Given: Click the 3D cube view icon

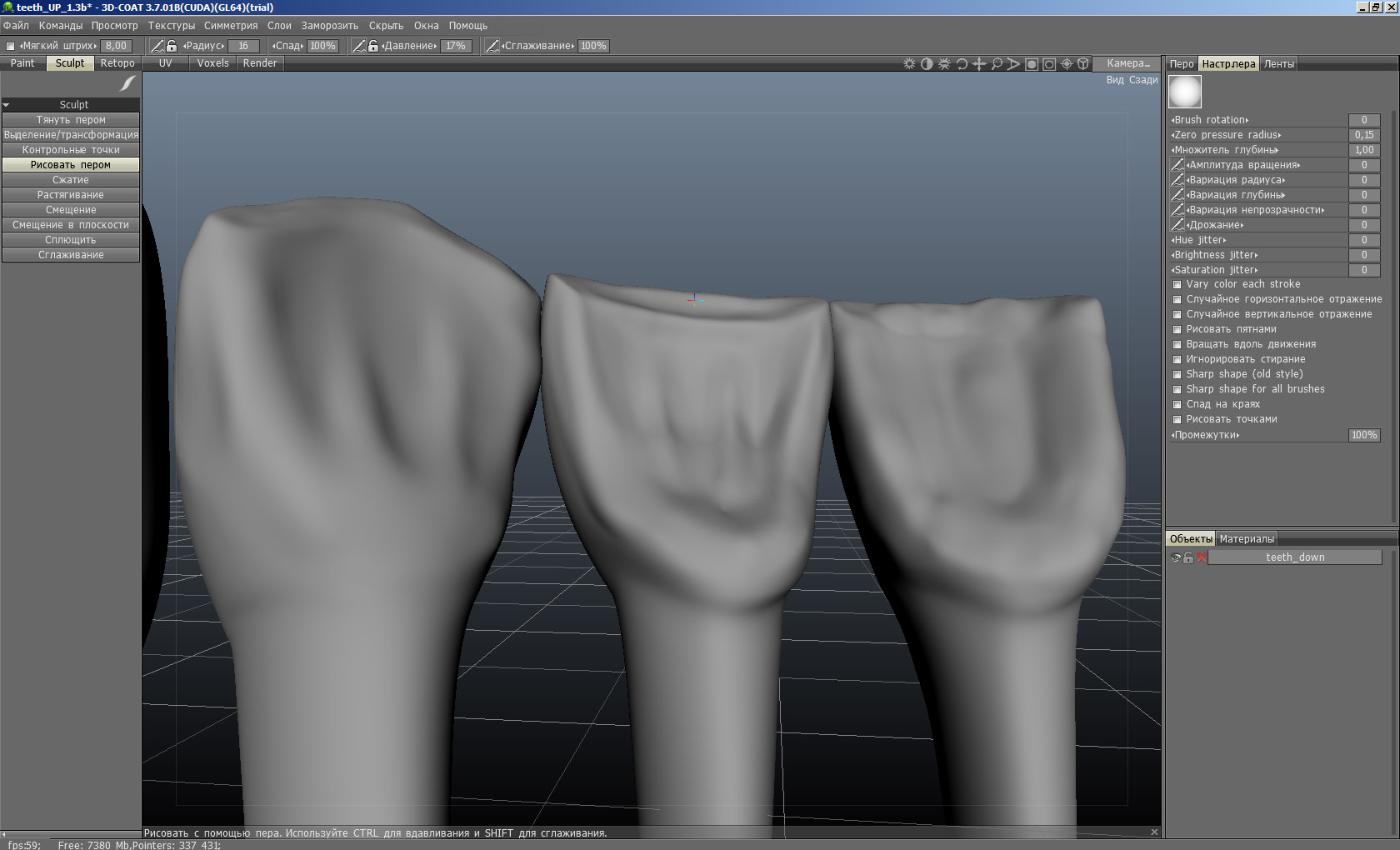Looking at the screenshot, I should (x=1083, y=64).
